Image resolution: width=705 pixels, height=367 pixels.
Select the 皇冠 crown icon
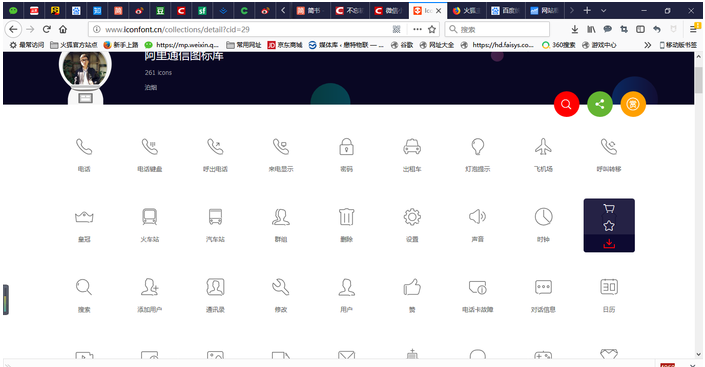point(84,217)
